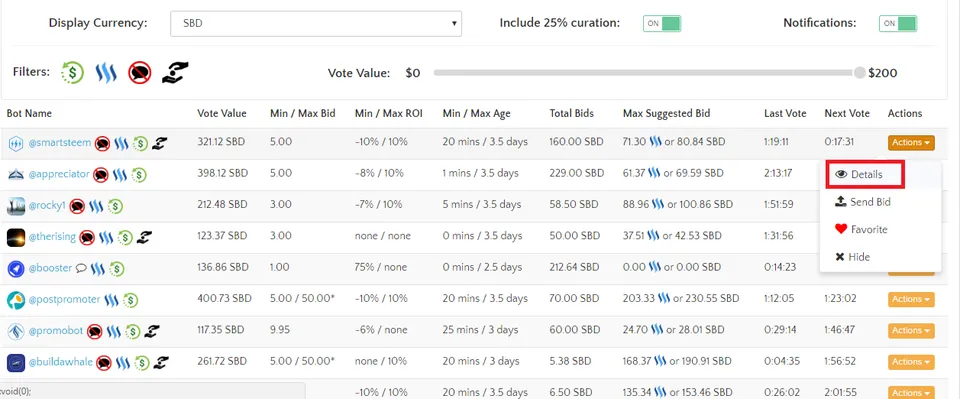Click the @appreciator avatar icon
This screenshot has width=960, height=399.
click(x=15, y=174)
